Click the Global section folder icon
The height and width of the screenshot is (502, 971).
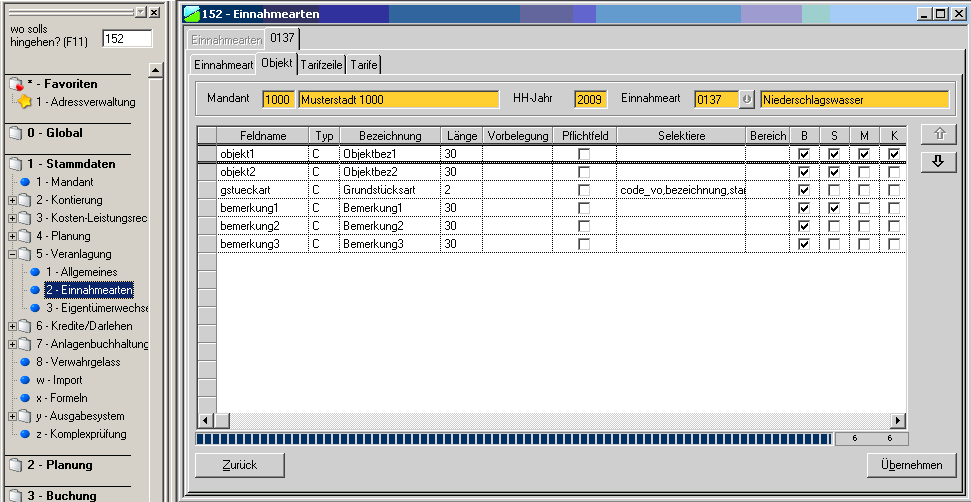[15, 133]
